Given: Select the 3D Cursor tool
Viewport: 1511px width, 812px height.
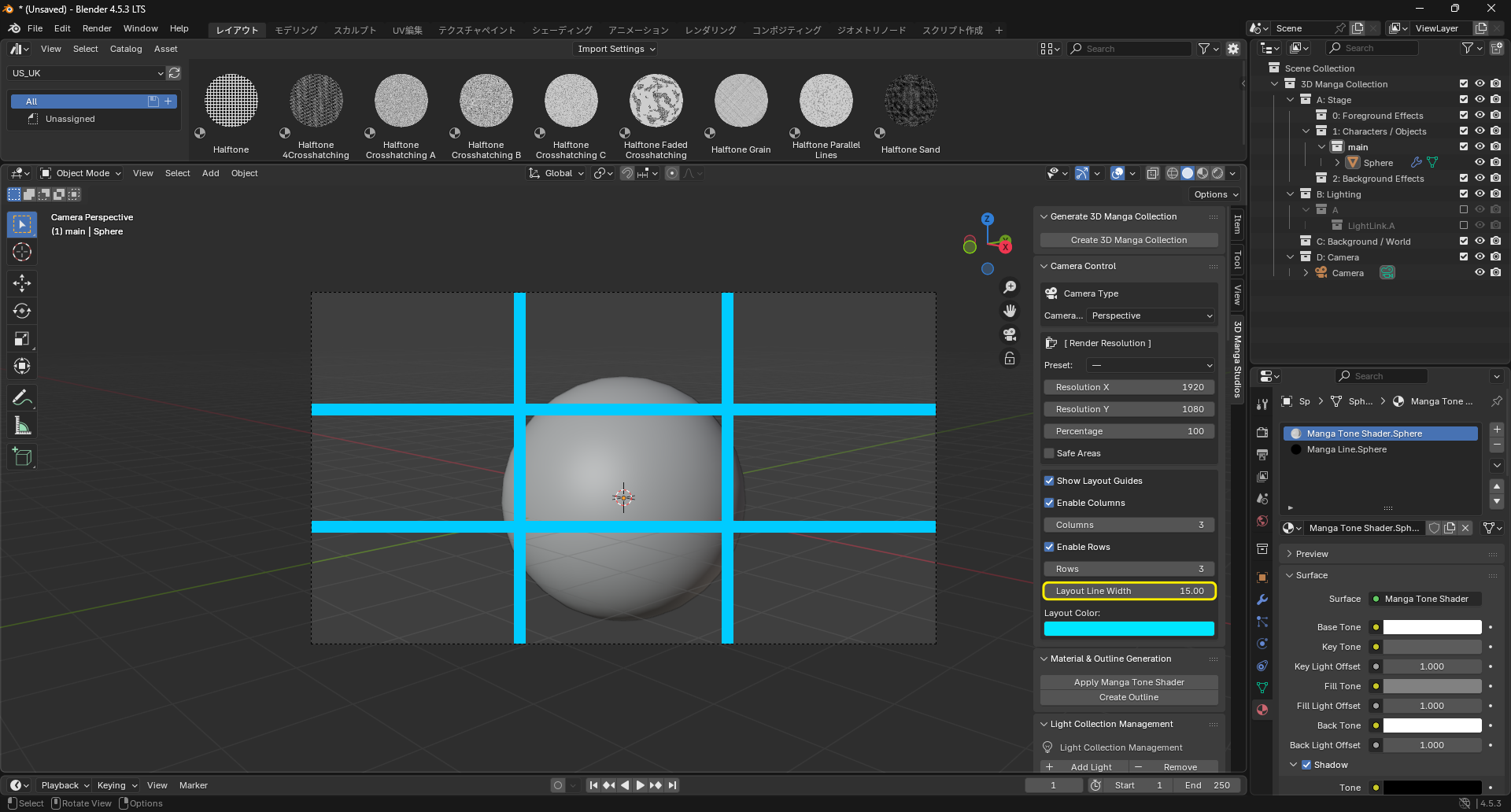Looking at the screenshot, I should point(22,252).
